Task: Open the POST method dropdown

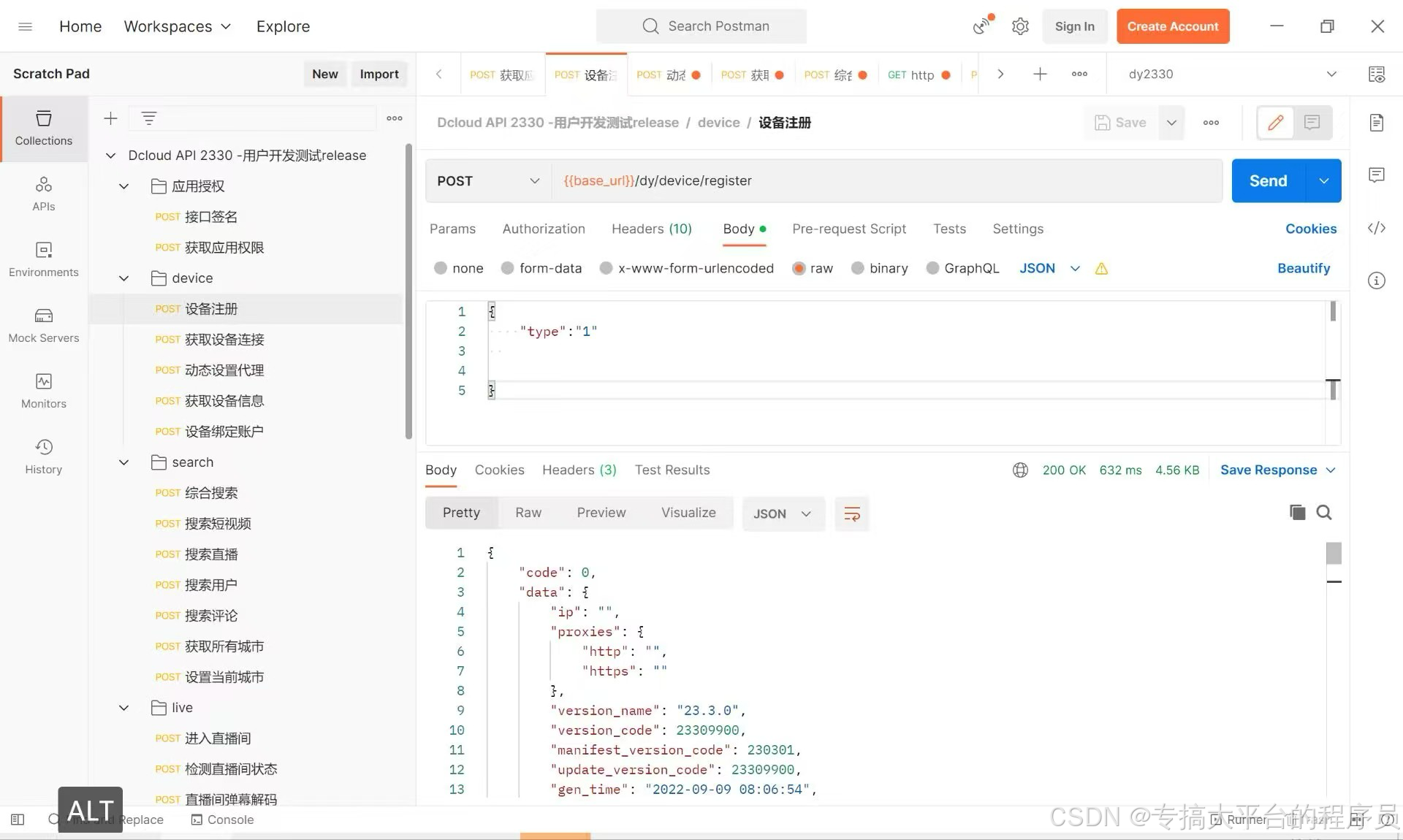Action: pyautogui.click(x=488, y=181)
